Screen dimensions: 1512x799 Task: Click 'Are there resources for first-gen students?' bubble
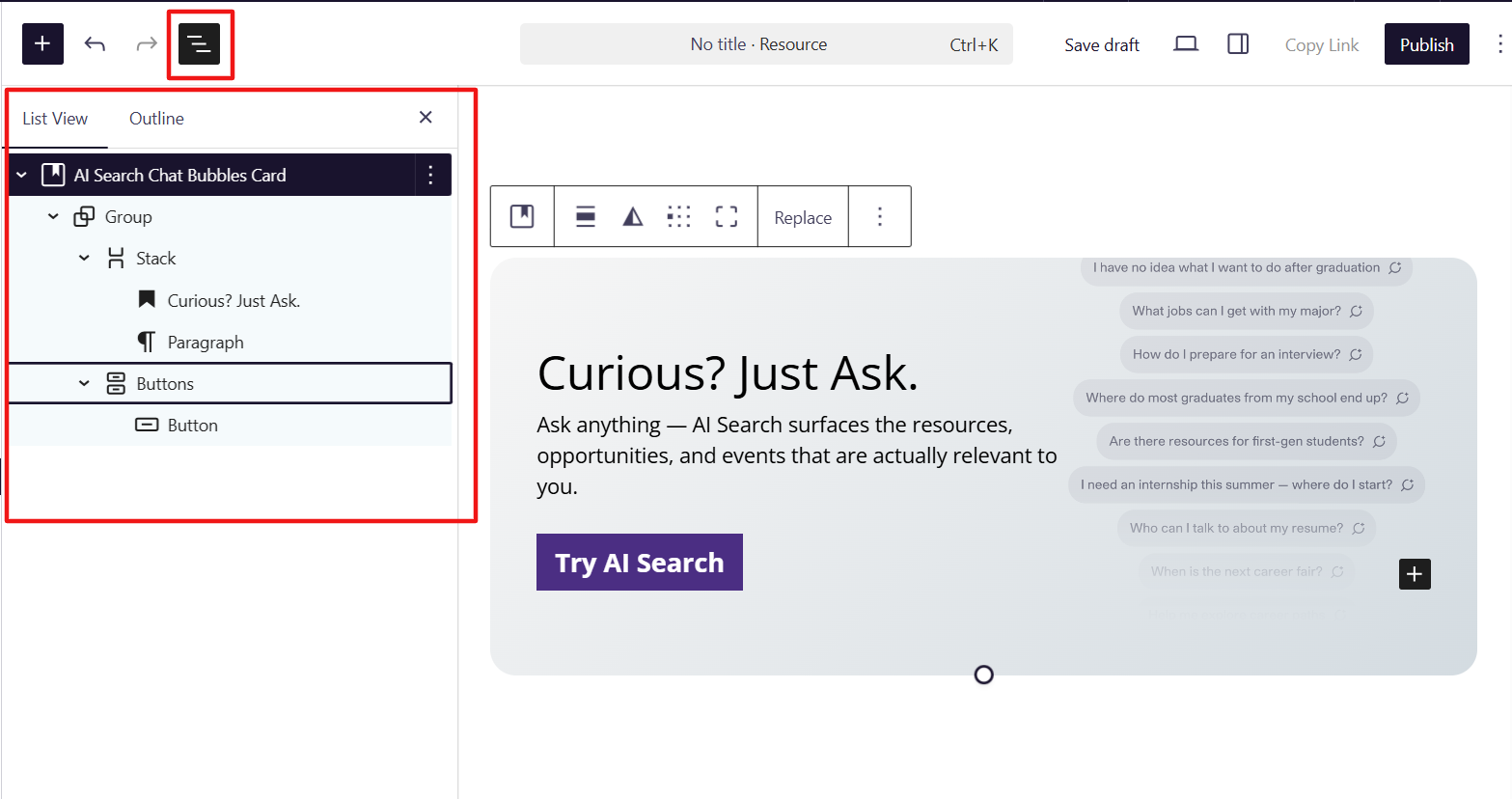[x=1247, y=441]
